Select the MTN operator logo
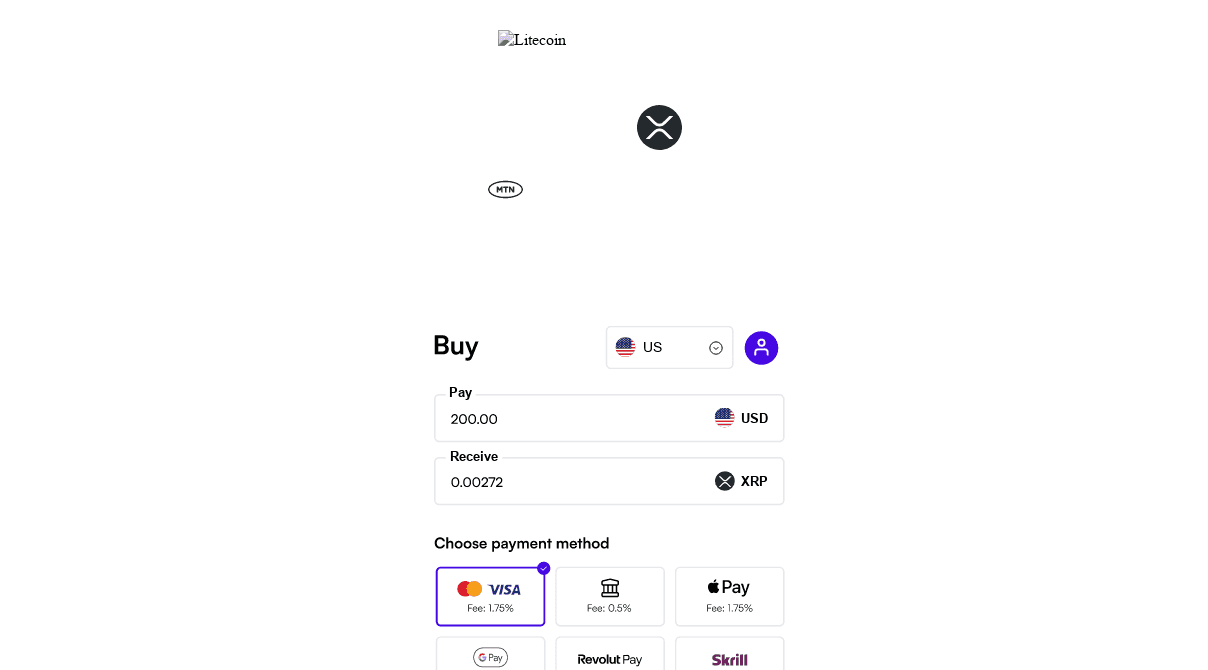The image size is (1208, 670). point(505,189)
